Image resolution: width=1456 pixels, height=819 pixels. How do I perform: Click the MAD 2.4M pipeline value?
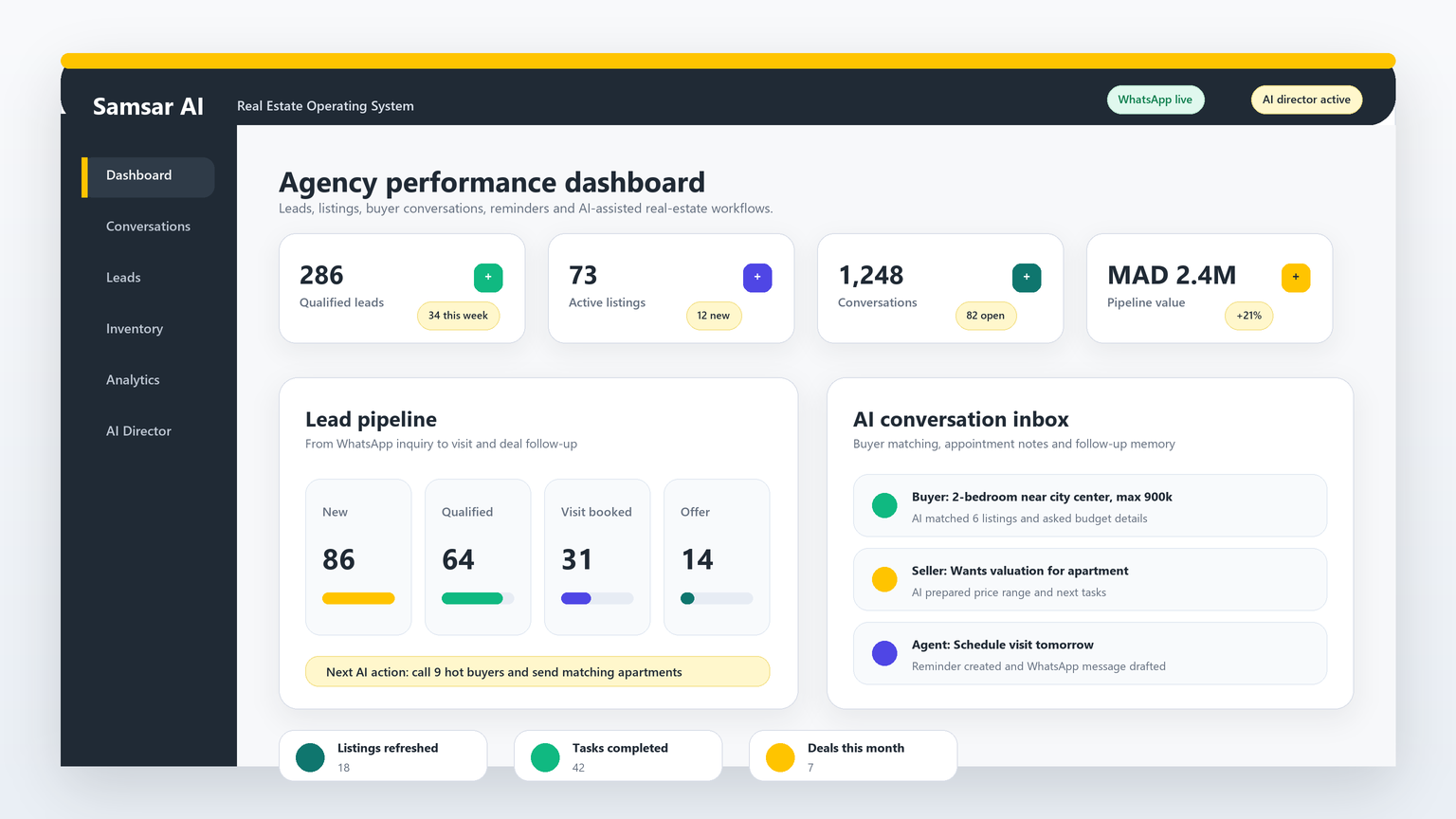pos(1172,276)
